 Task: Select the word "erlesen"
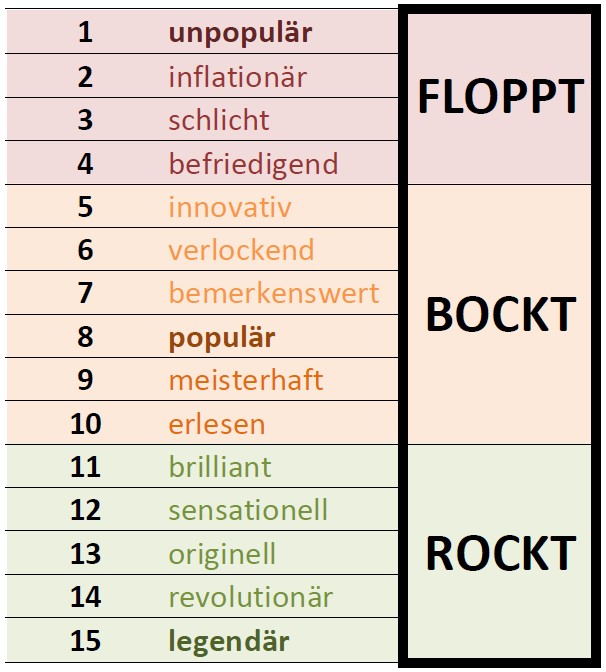tap(217, 424)
